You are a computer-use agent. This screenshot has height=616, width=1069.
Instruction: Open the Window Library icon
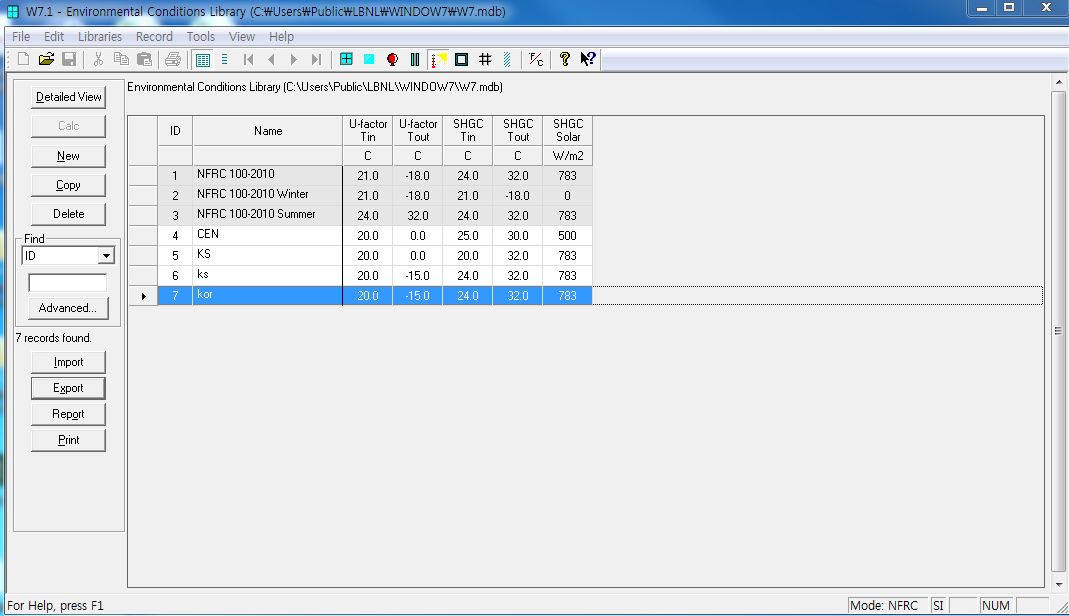(x=346, y=60)
